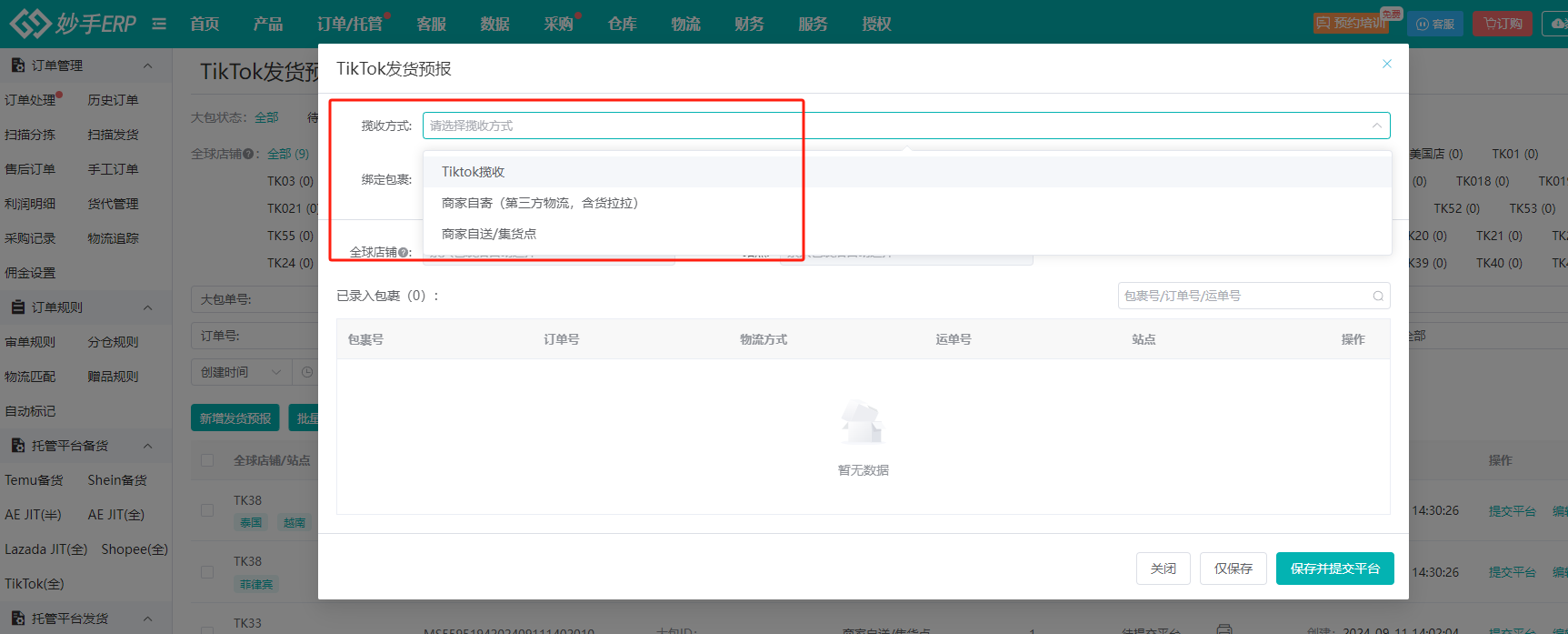
Task: Open the 服务 top menu
Action: pyautogui.click(x=814, y=24)
